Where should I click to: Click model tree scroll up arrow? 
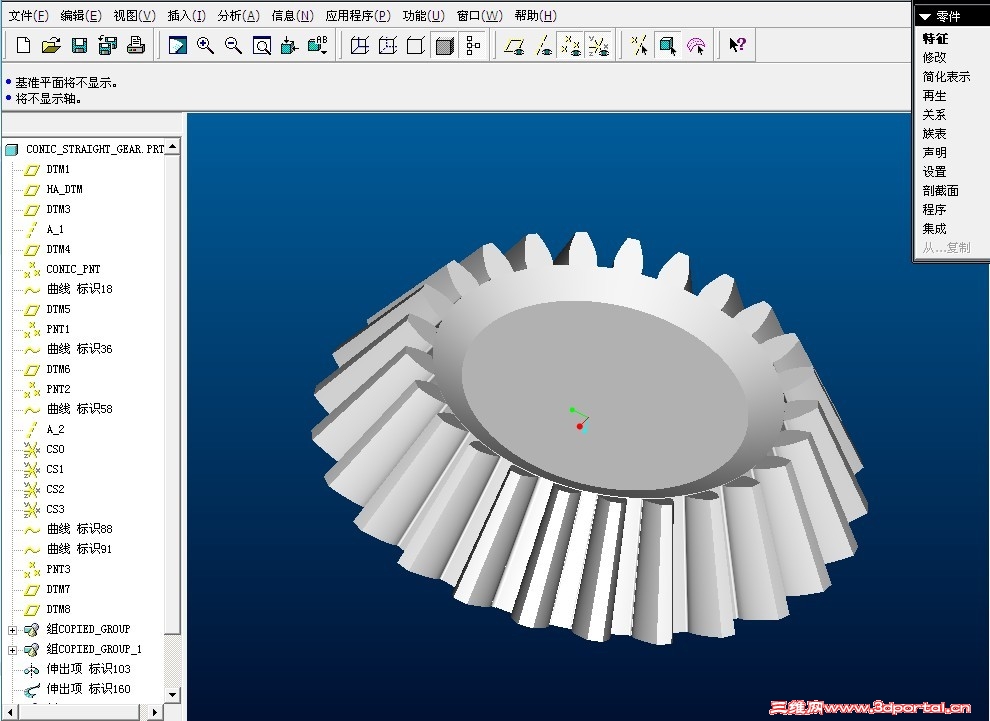point(172,147)
